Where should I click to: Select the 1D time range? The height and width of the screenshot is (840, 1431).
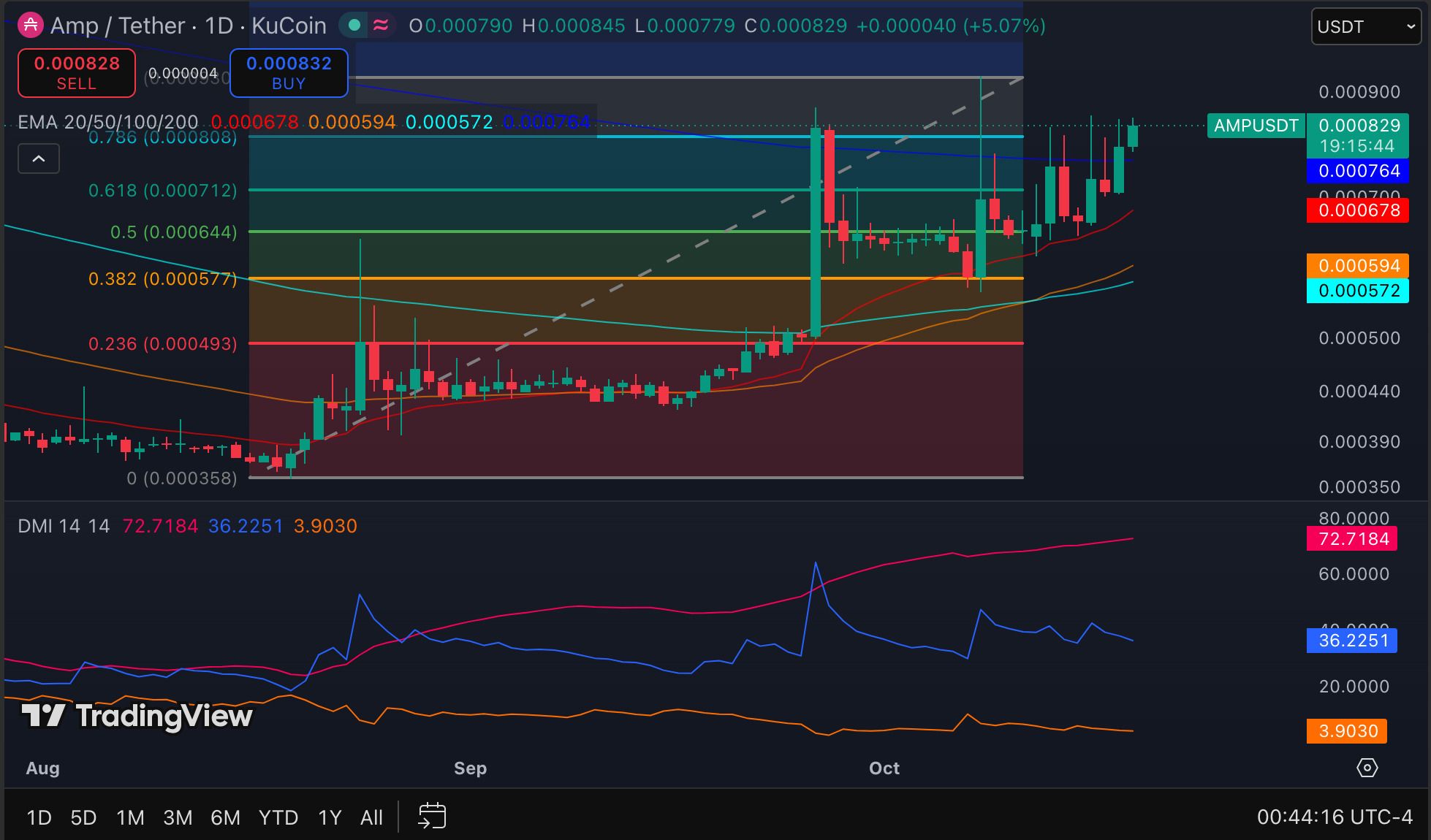click(x=39, y=817)
